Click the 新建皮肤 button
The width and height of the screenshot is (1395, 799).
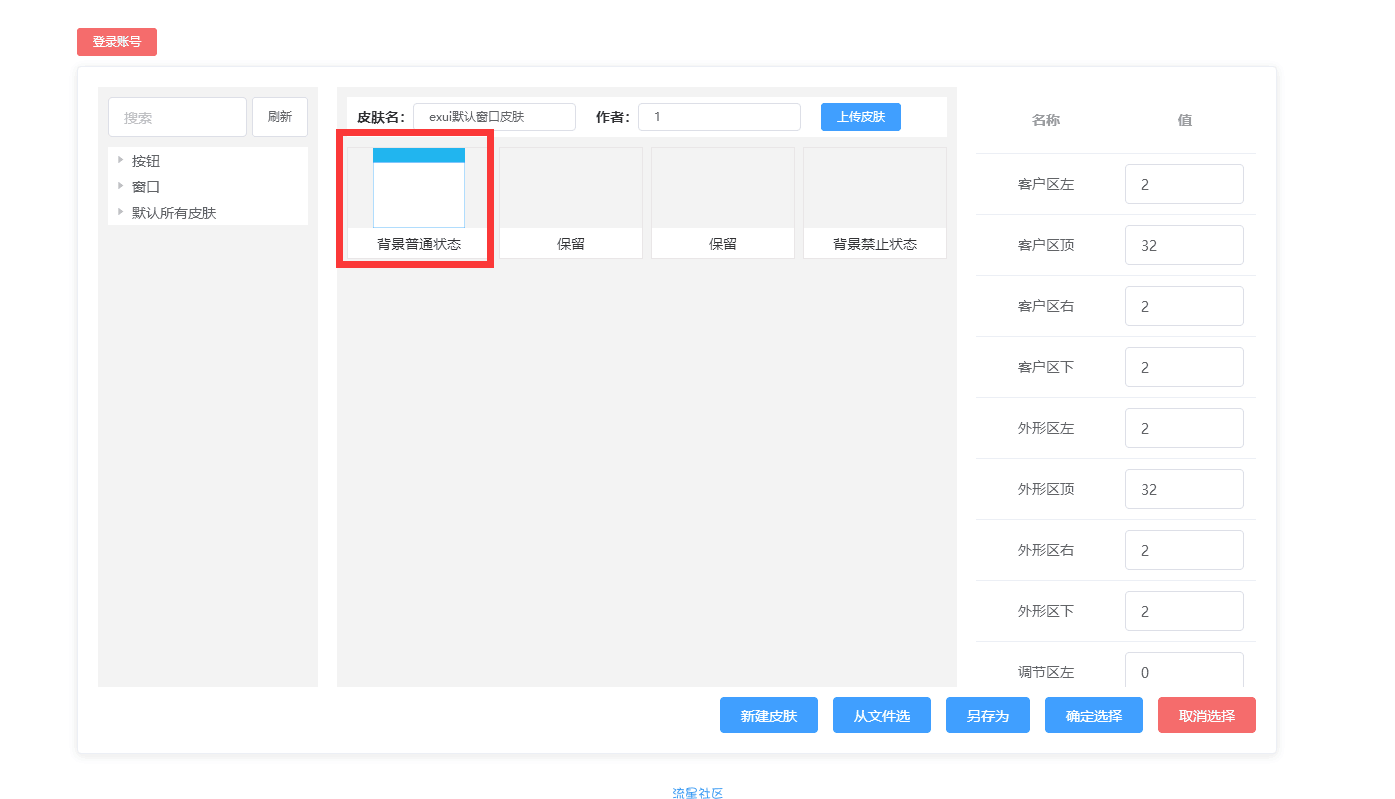[x=768, y=716]
